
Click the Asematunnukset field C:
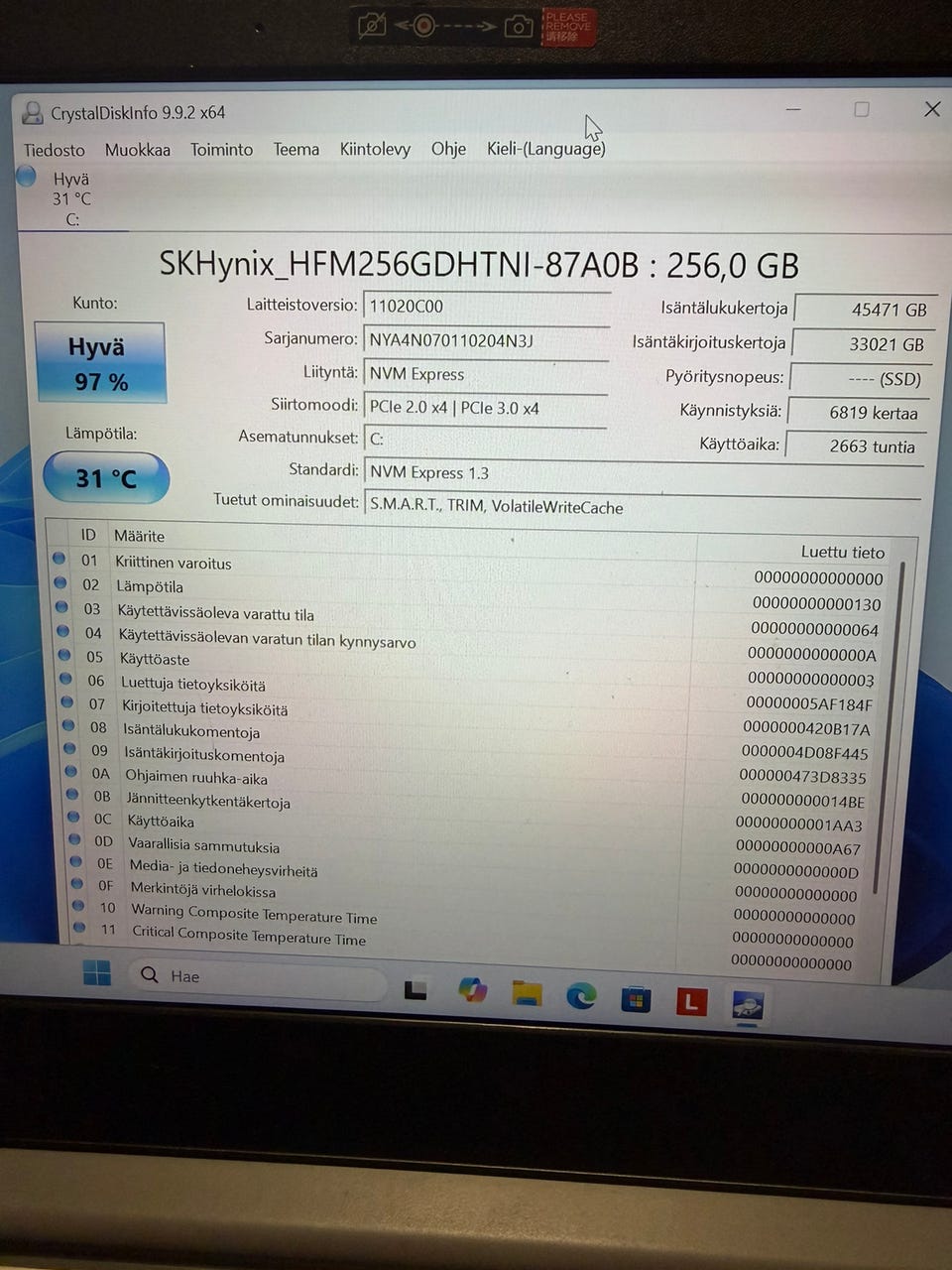click(485, 439)
